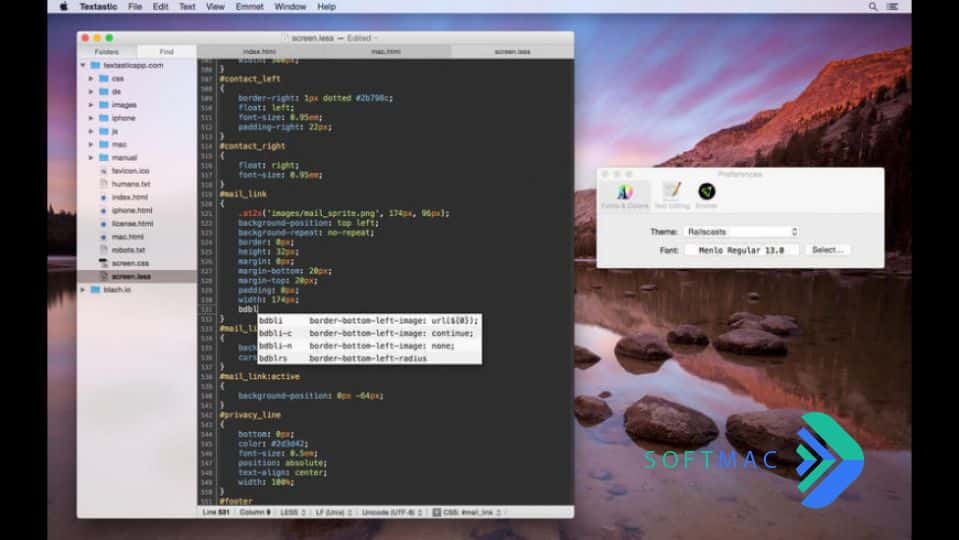
Task: Choose the bdbli-c autocomplete suggestion
Action: [x=369, y=333]
